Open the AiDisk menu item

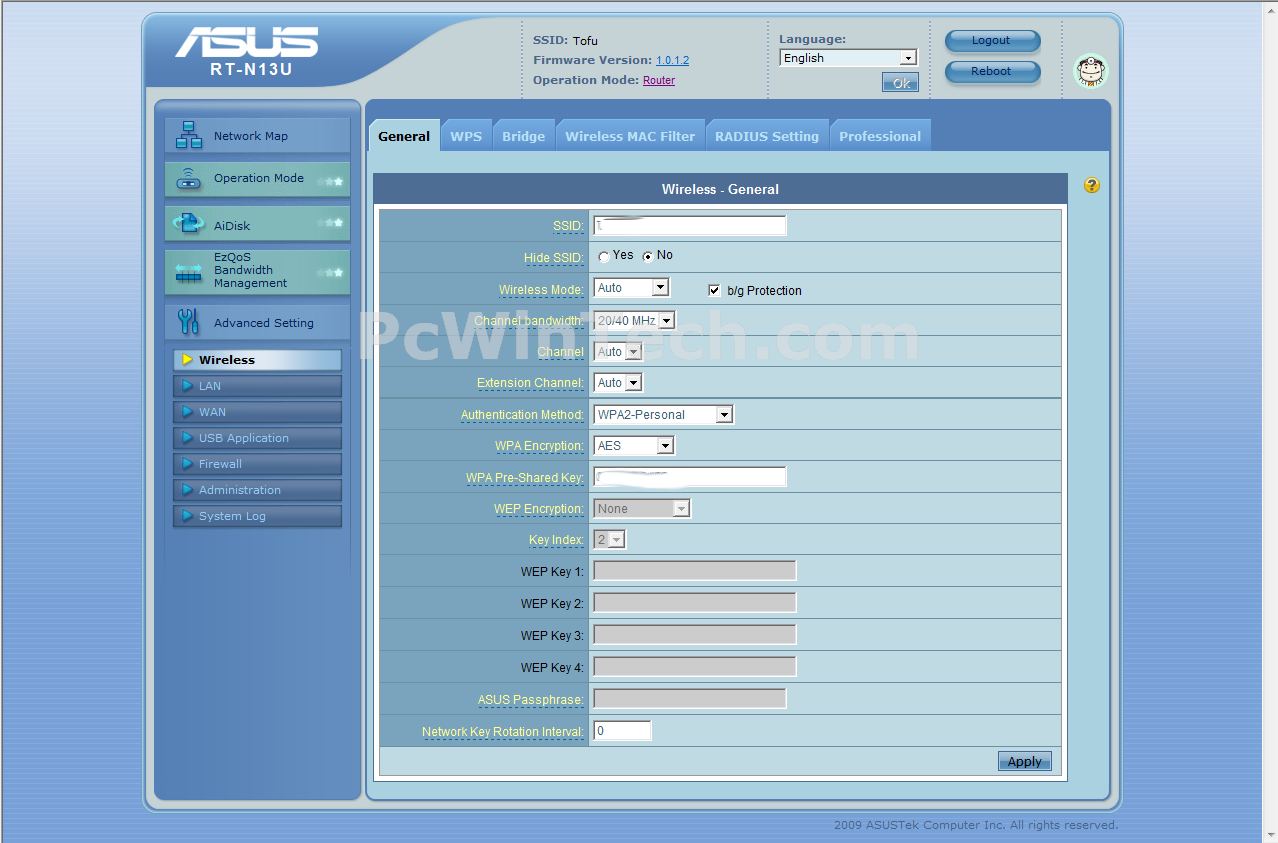pyautogui.click(x=257, y=224)
